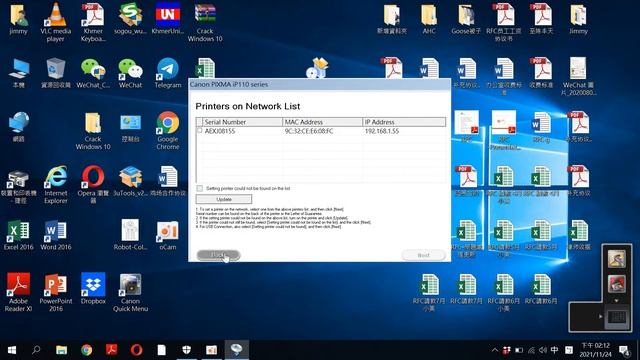Click the Next button in Canon dialog
Image resolution: width=640 pixels, height=360 pixels.
pos(423,255)
